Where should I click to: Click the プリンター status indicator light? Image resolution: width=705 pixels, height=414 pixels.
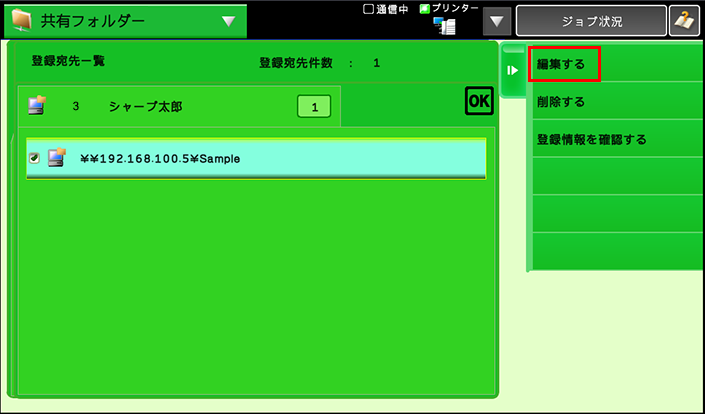point(424,8)
